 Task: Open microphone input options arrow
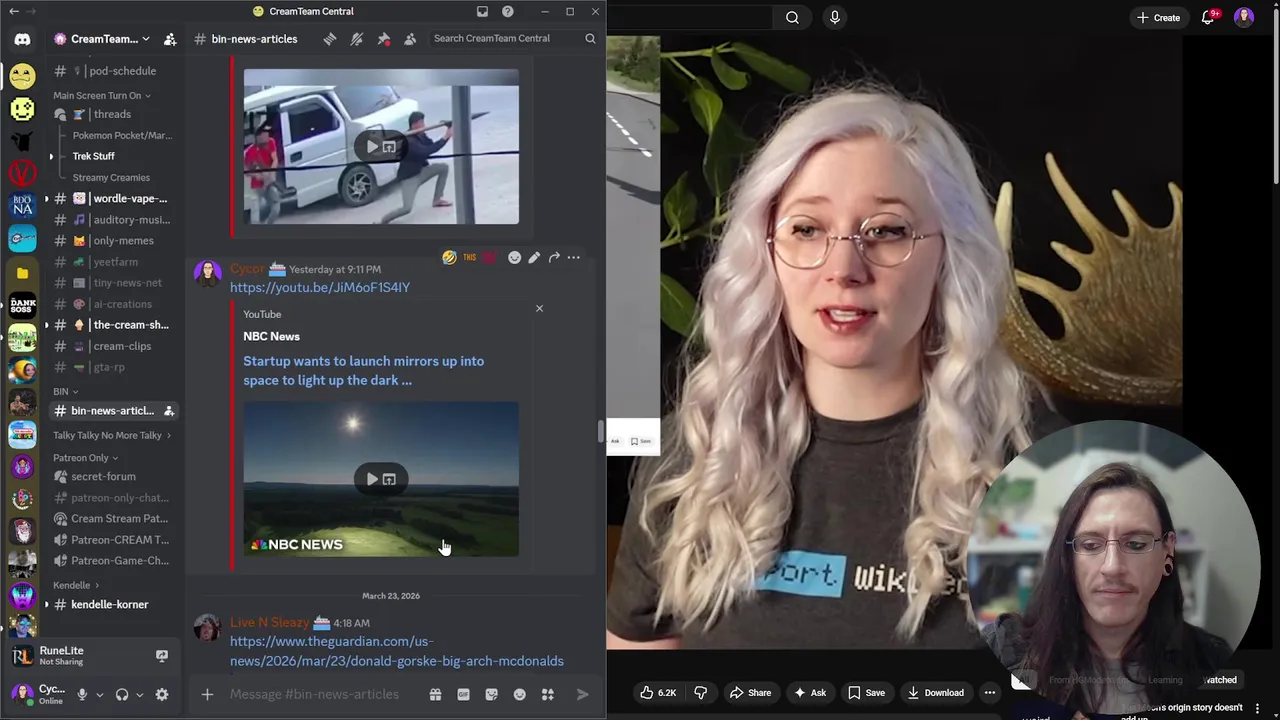coord(99,695)
